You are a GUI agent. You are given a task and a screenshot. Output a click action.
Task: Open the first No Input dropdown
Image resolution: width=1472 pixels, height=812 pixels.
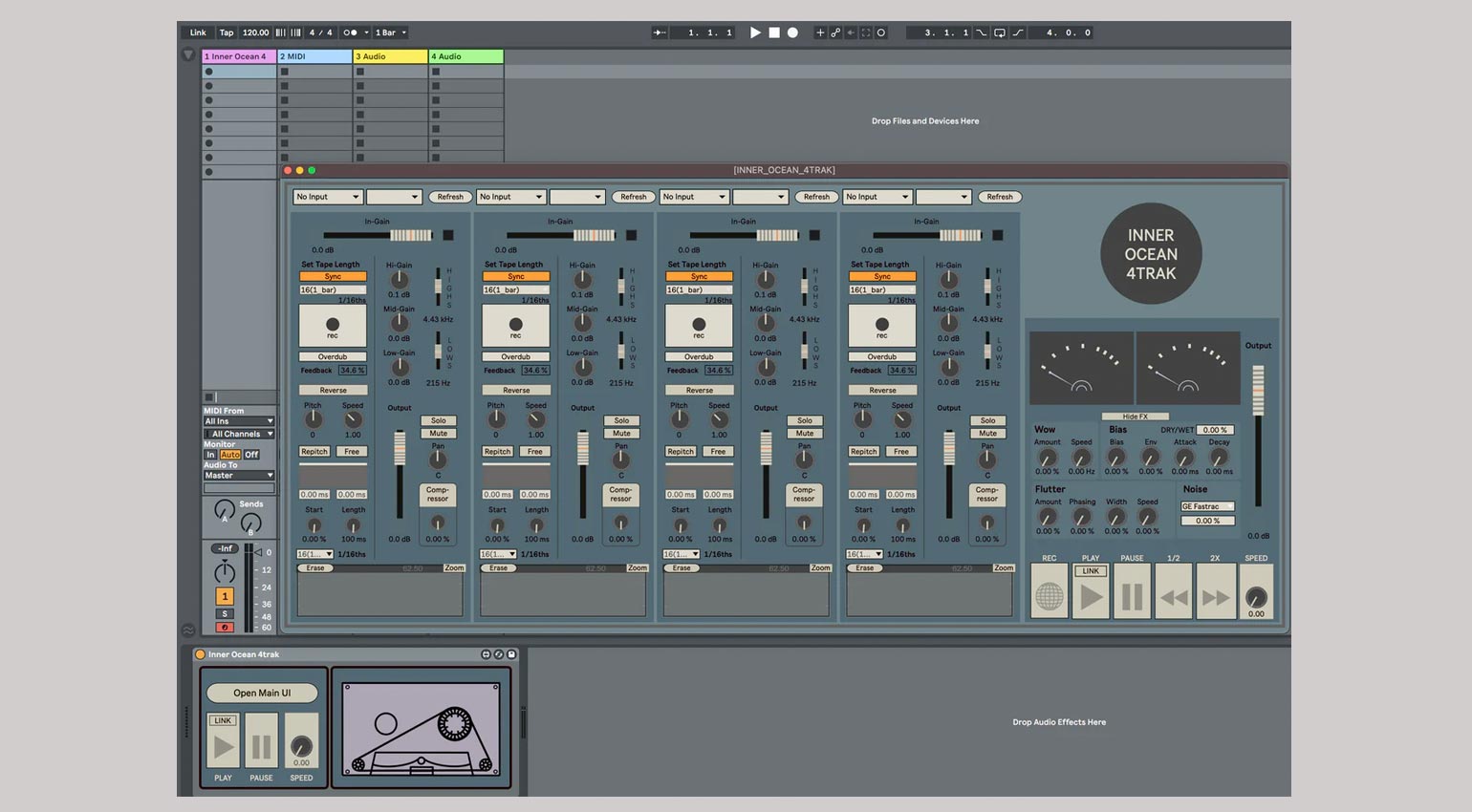click(328, 197)
